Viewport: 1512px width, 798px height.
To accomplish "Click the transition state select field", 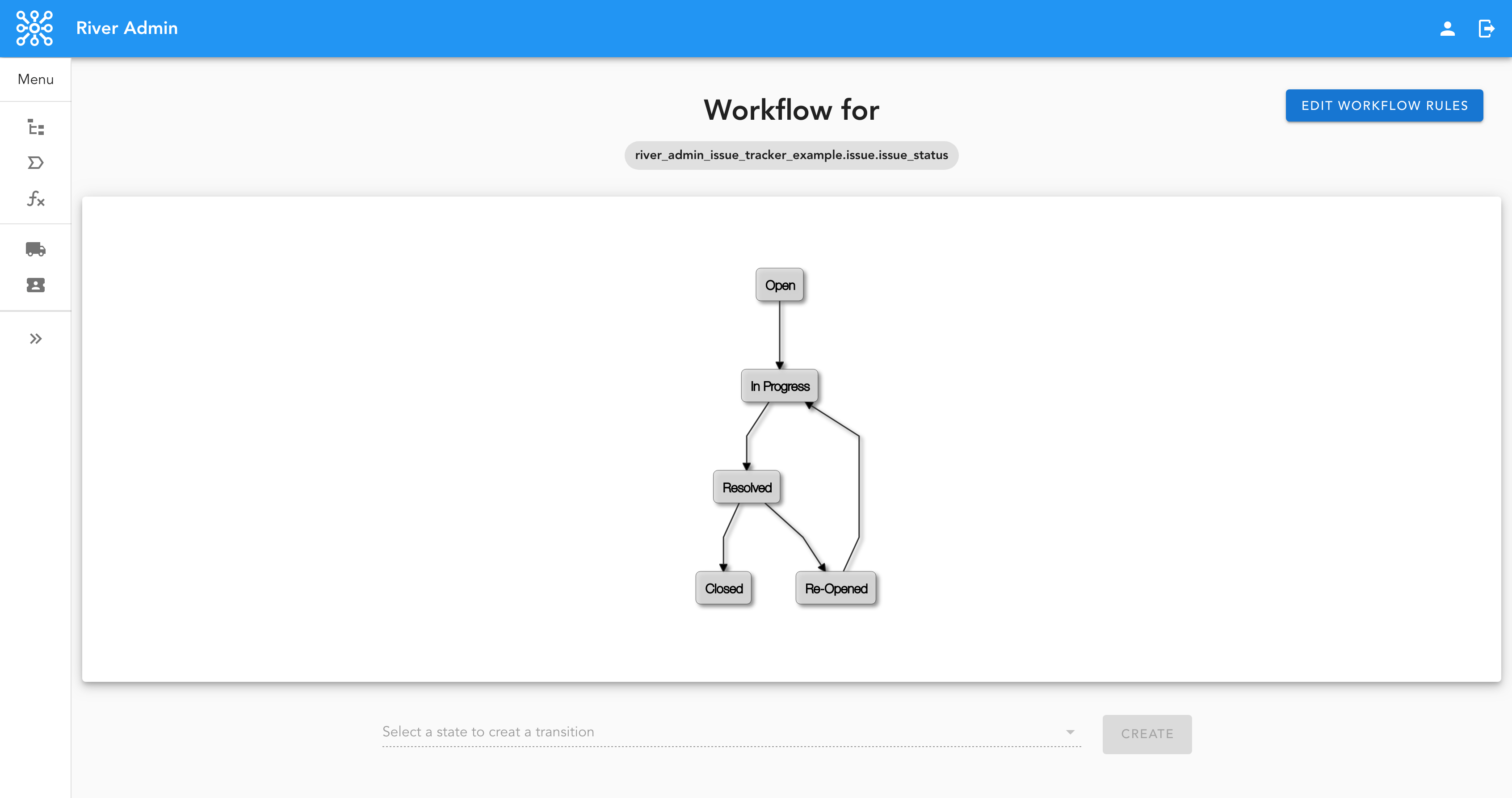I will [722, 732].
